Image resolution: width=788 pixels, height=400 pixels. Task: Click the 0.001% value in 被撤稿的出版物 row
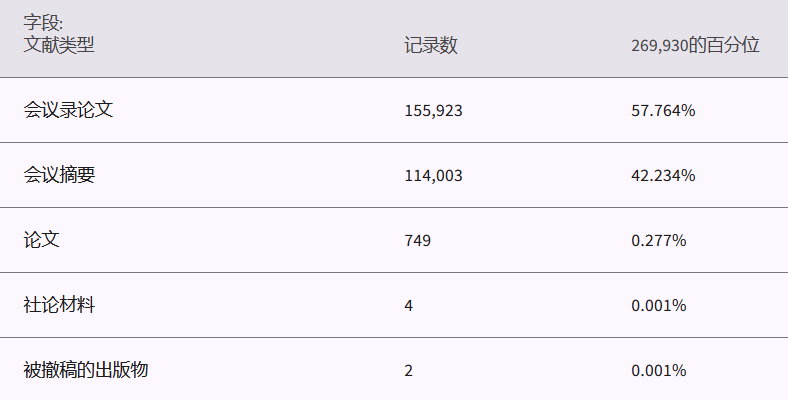(x=659, y=370)
